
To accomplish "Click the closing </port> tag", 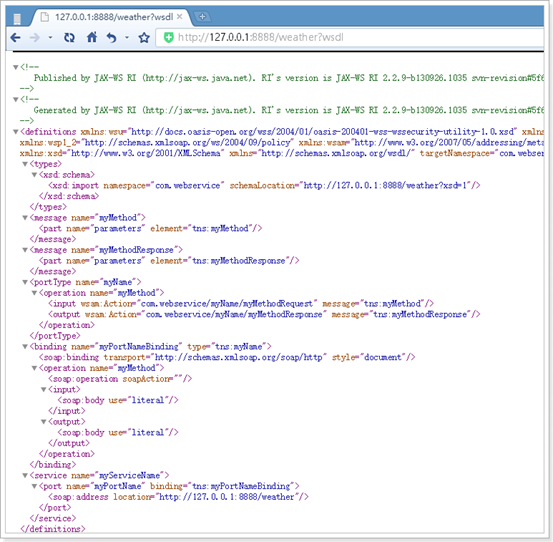I will click(55, 508).
